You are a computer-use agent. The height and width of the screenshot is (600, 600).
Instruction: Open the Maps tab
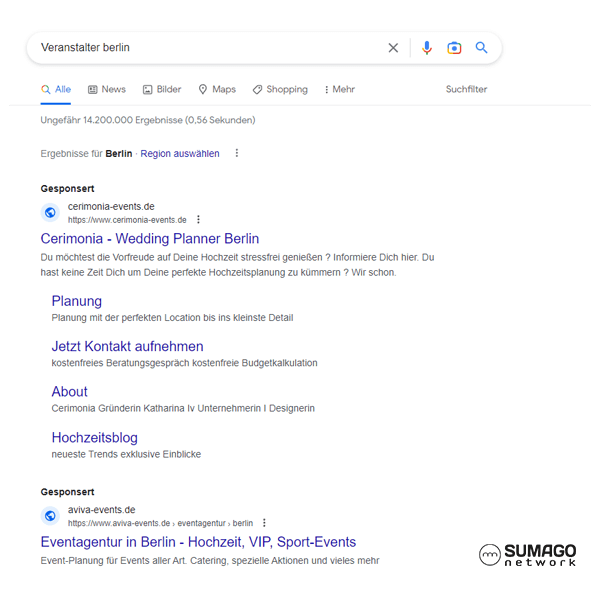coord(217,90)
